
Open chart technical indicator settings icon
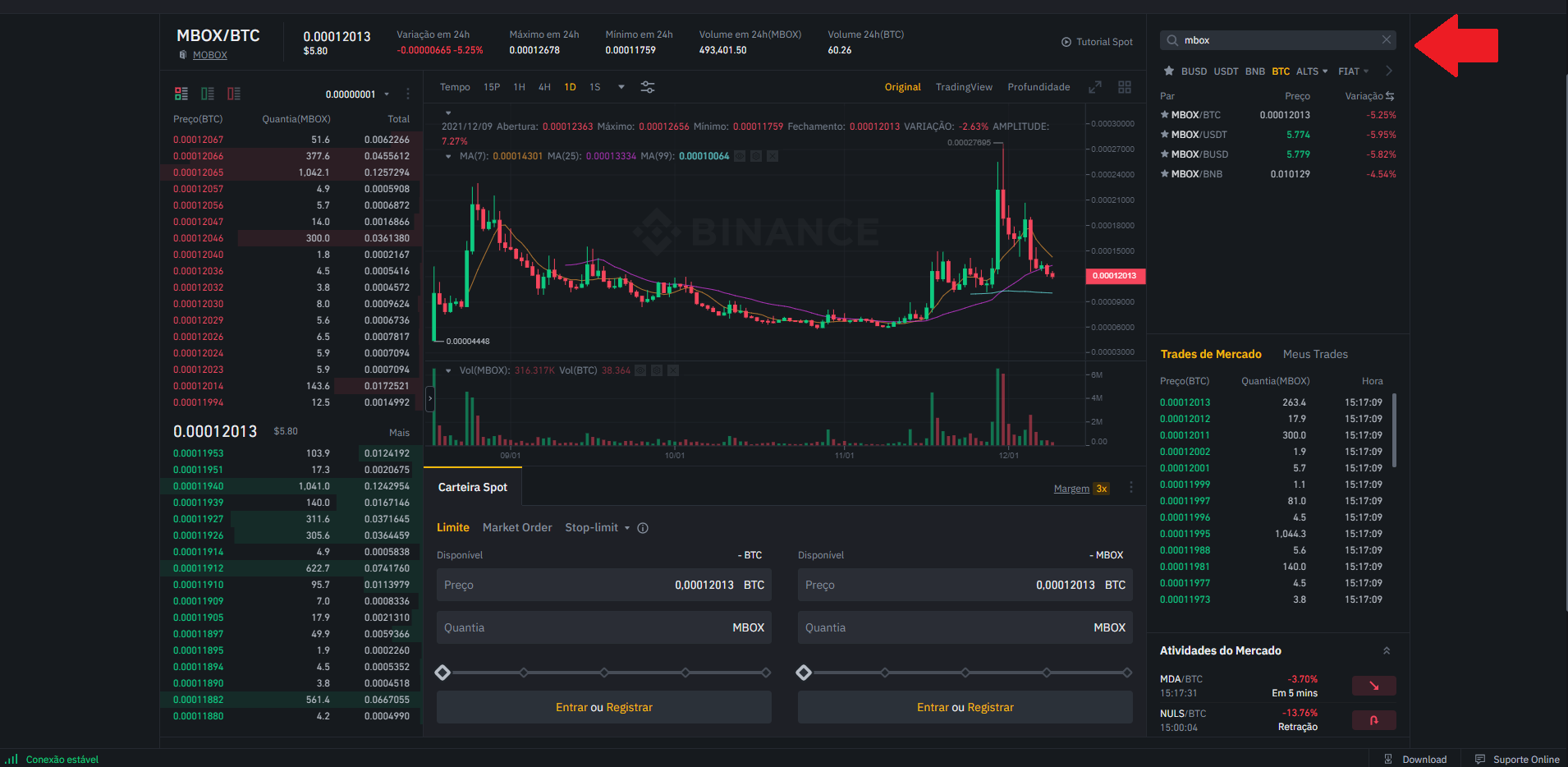click(648, 87)
